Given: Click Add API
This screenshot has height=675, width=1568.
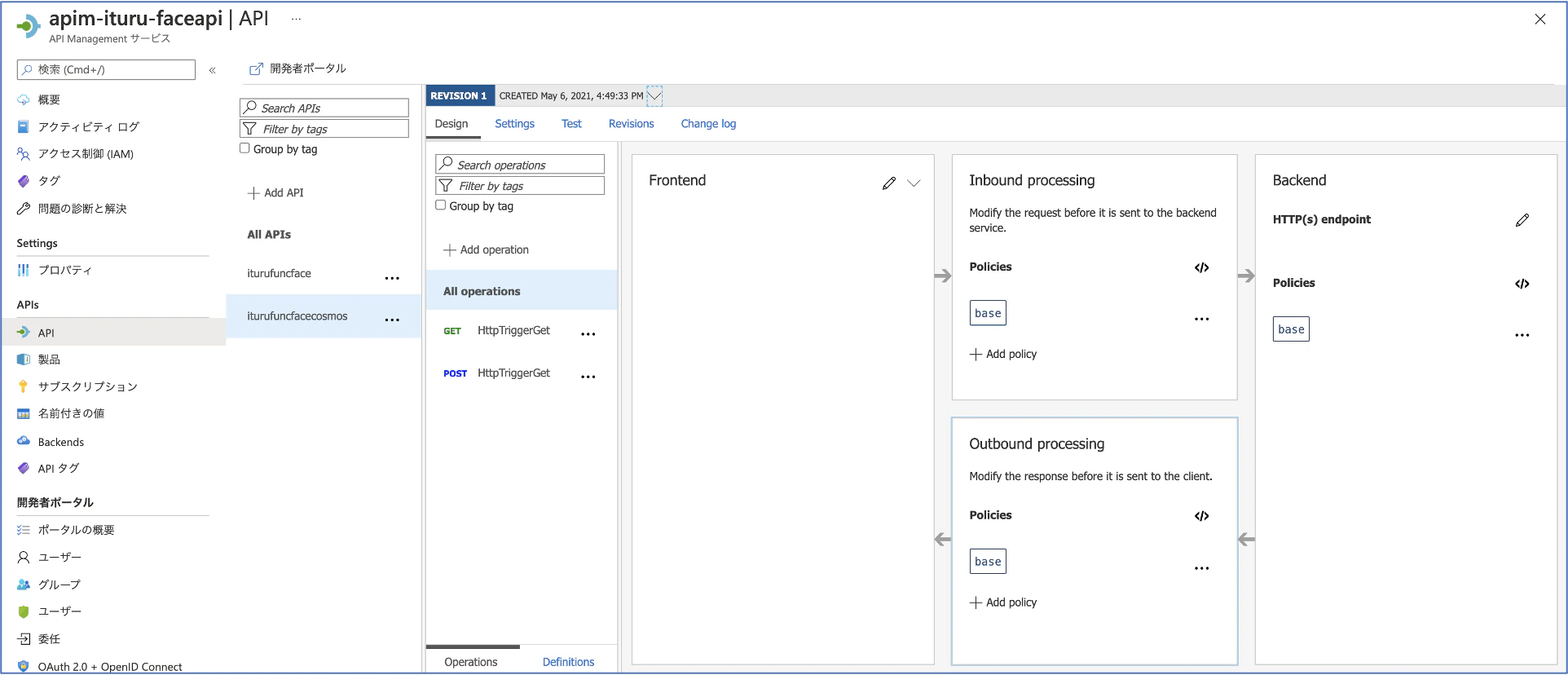Looking at the screenshot, I should 275,193.
